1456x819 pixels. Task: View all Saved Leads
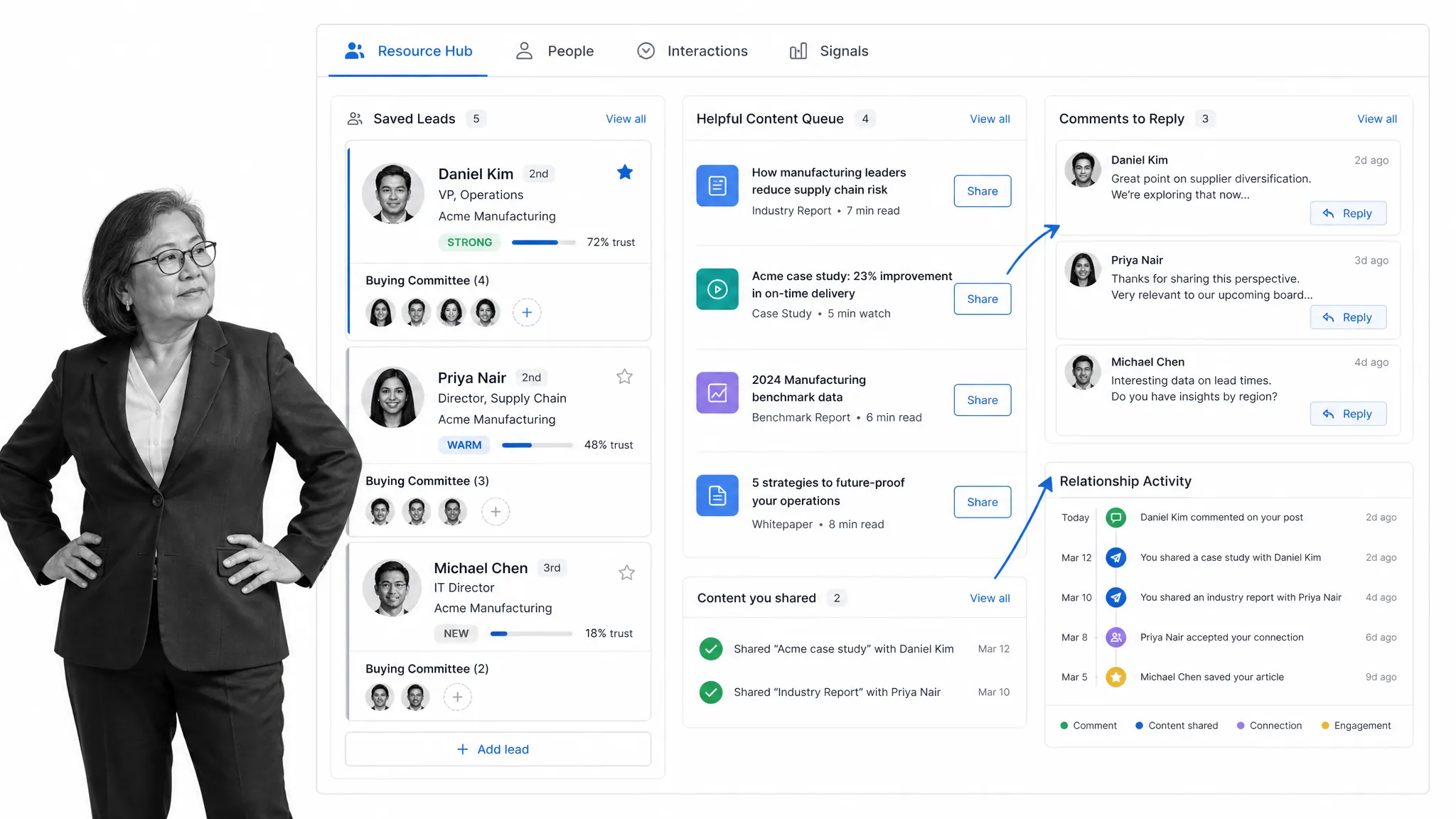(626, 119)
